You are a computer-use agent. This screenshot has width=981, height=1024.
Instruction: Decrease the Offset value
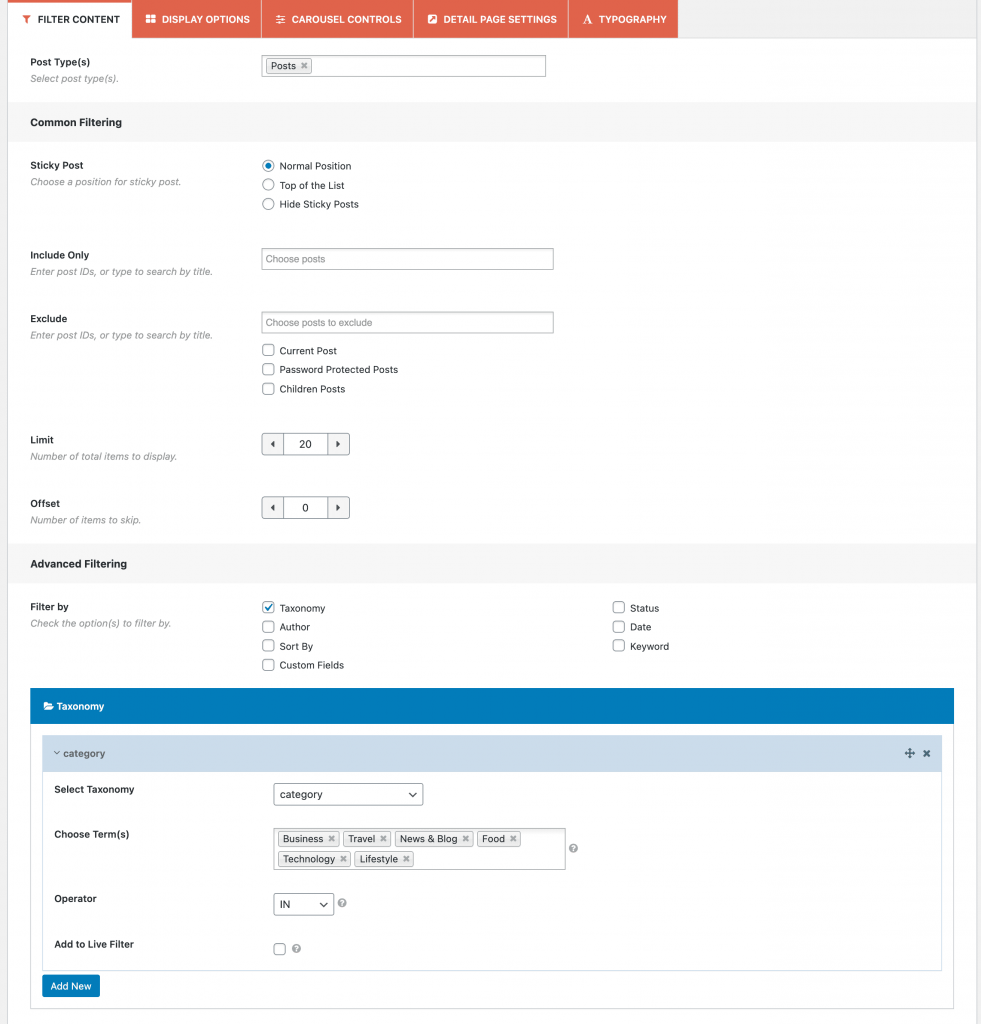[x=273, y=507]
